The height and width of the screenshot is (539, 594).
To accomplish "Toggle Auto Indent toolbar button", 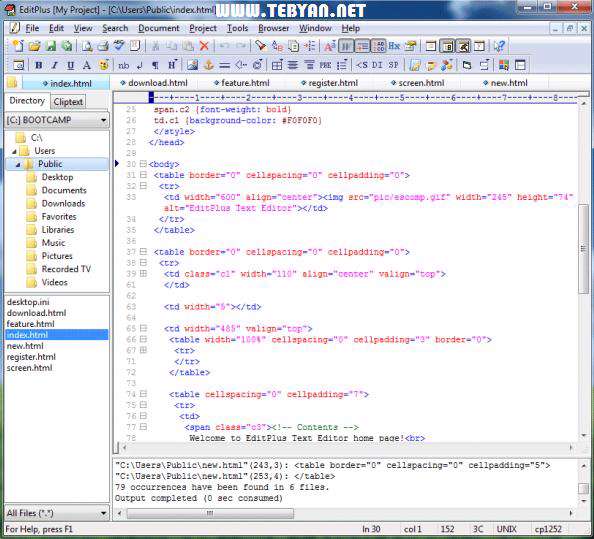I will pos(362,46).
